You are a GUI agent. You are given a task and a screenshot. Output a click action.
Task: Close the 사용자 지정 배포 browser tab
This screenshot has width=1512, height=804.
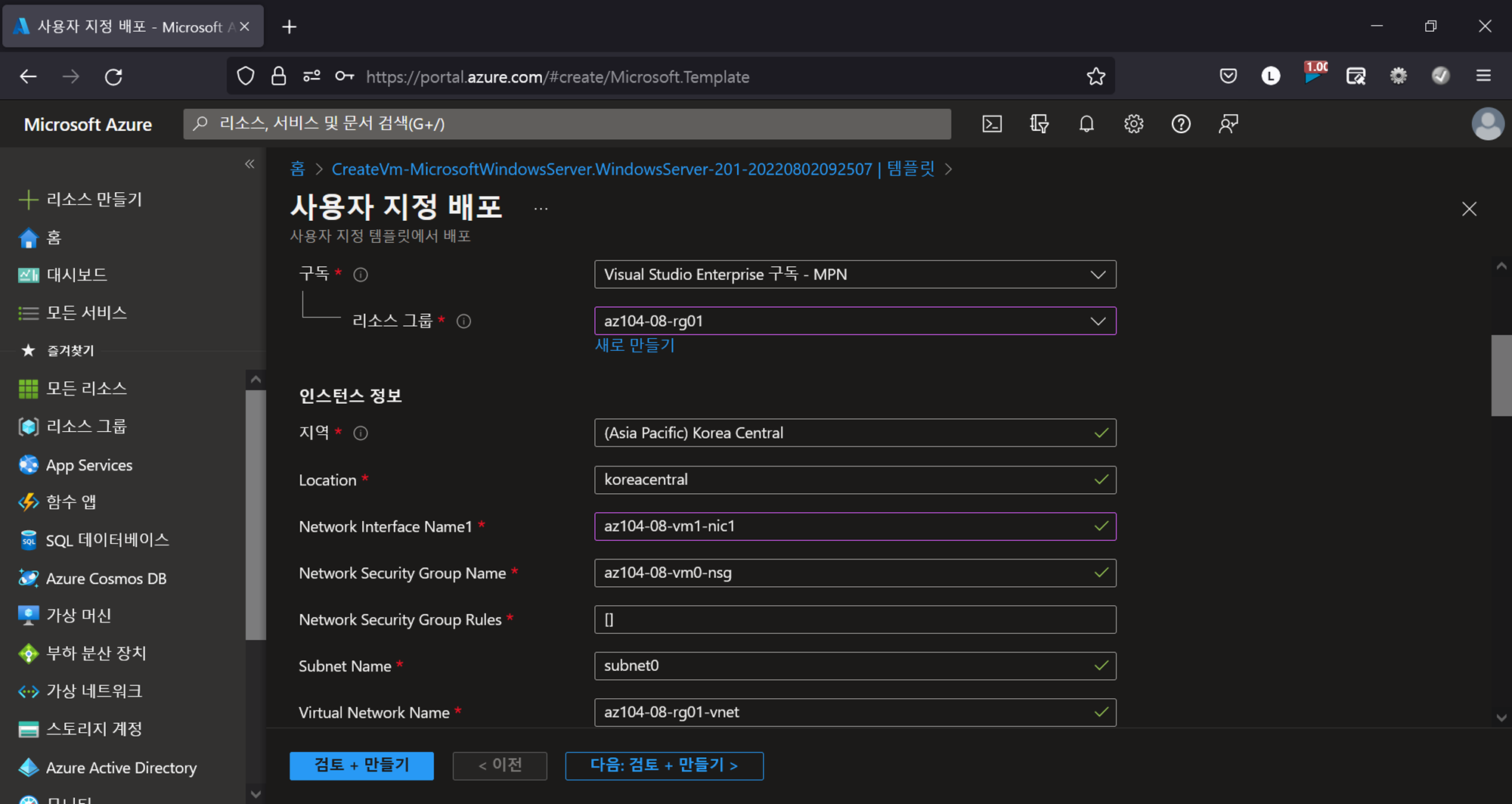[244, 27]
